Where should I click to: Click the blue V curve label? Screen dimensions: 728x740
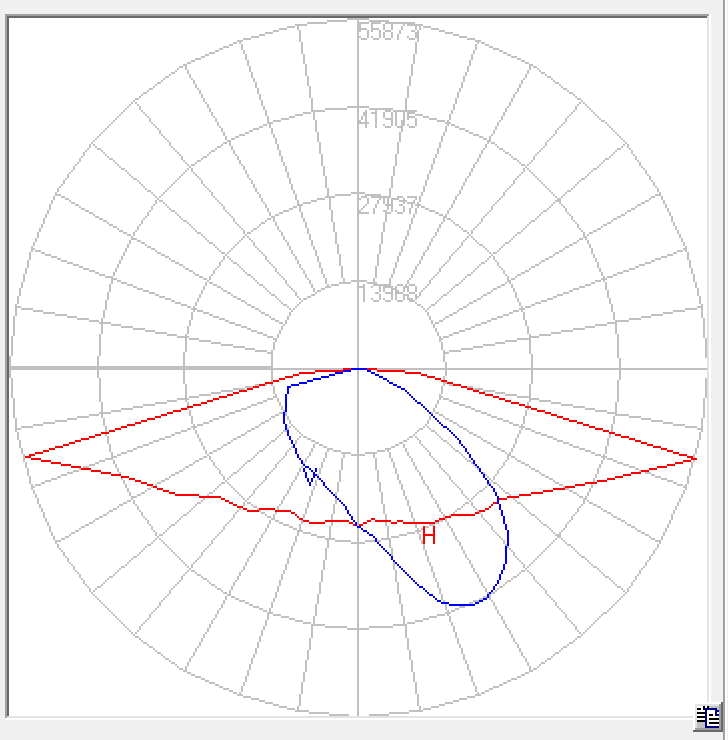(311, 475)
